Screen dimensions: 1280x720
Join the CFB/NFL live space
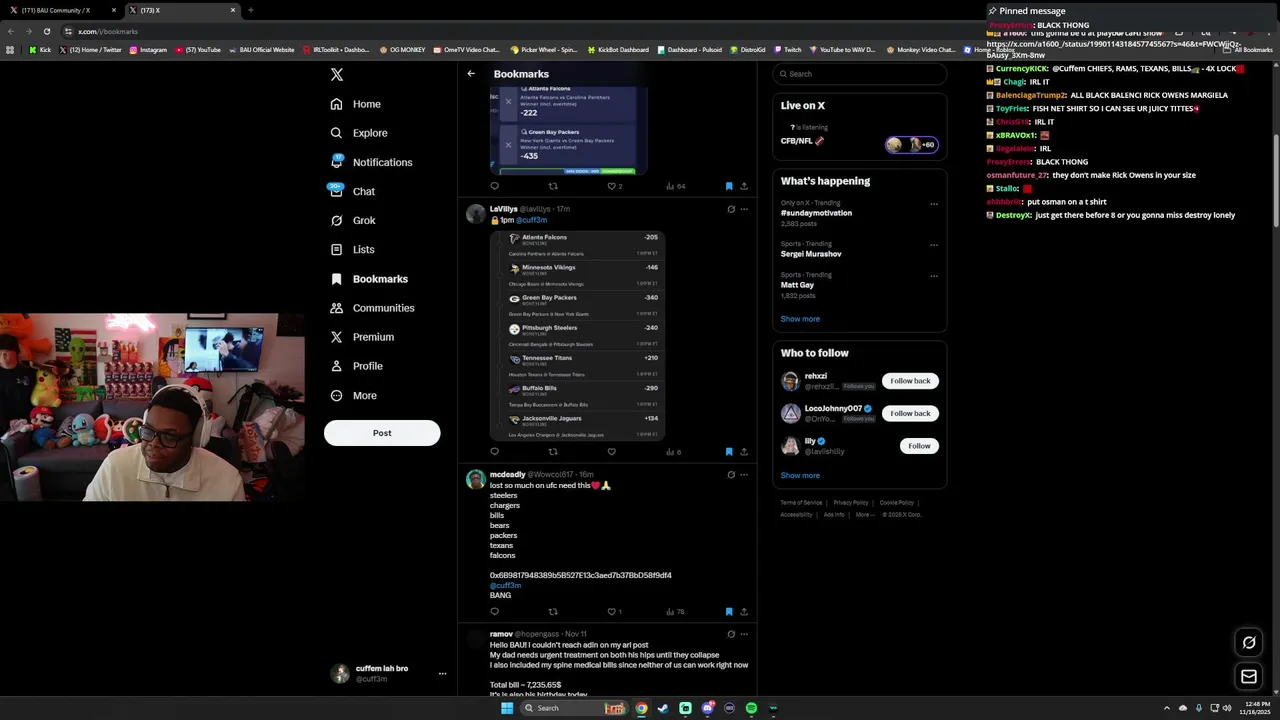[x=859, y=136]
